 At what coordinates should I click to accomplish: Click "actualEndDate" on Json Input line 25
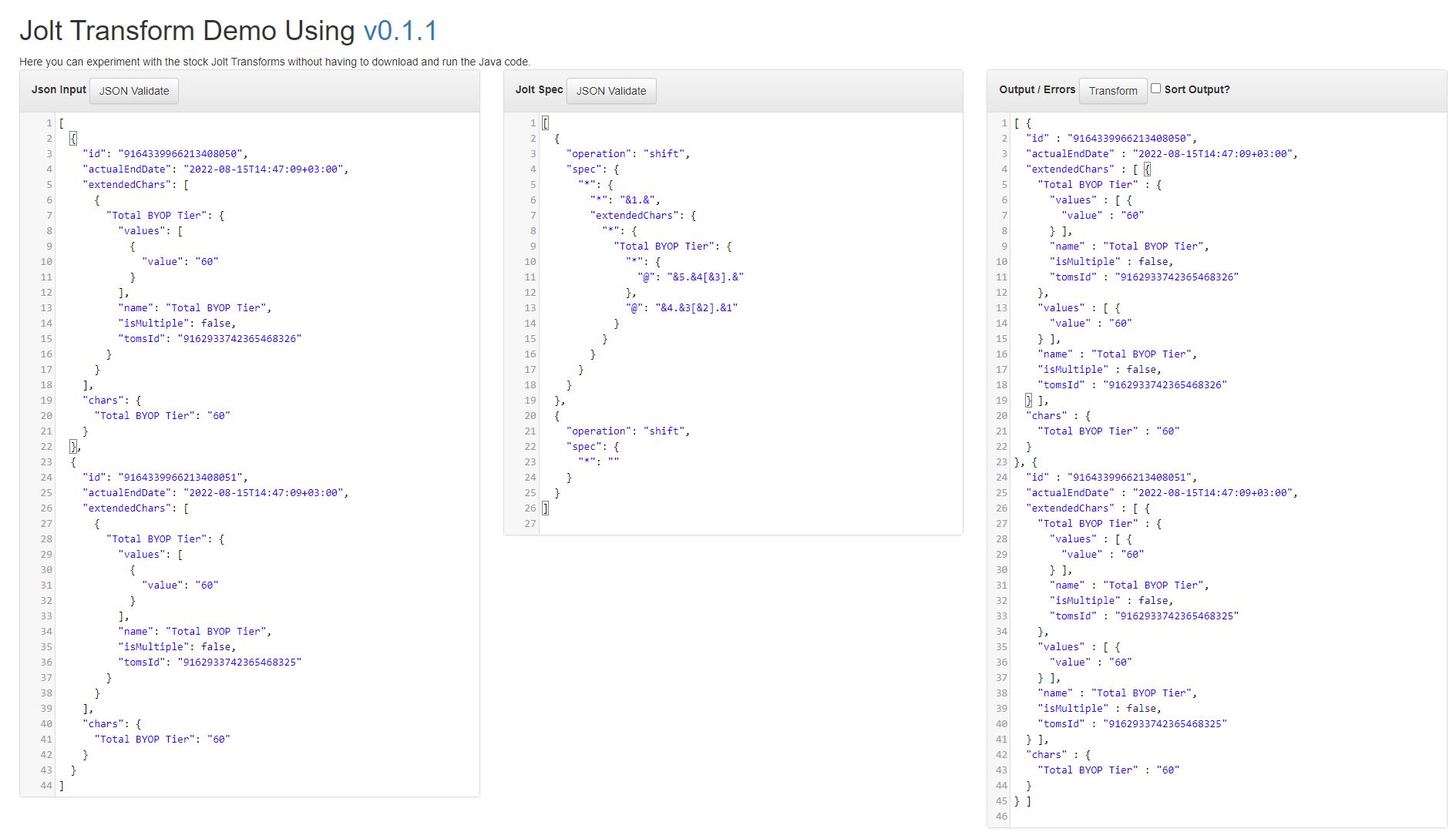[x=127, y=493]
